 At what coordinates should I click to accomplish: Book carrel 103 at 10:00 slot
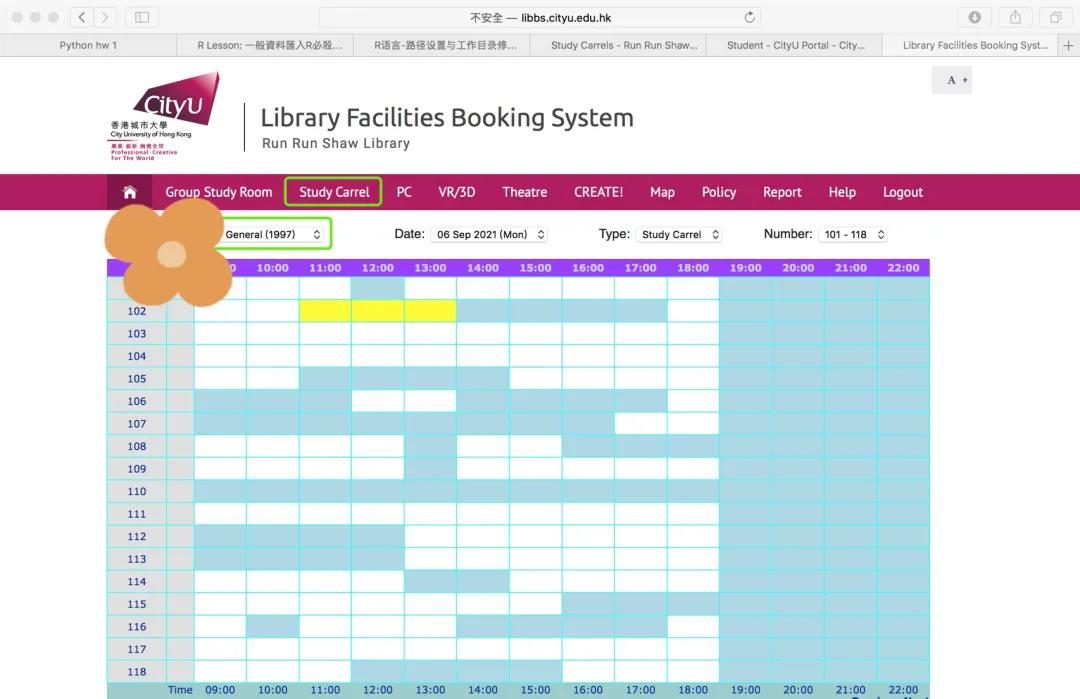[273, 334]
